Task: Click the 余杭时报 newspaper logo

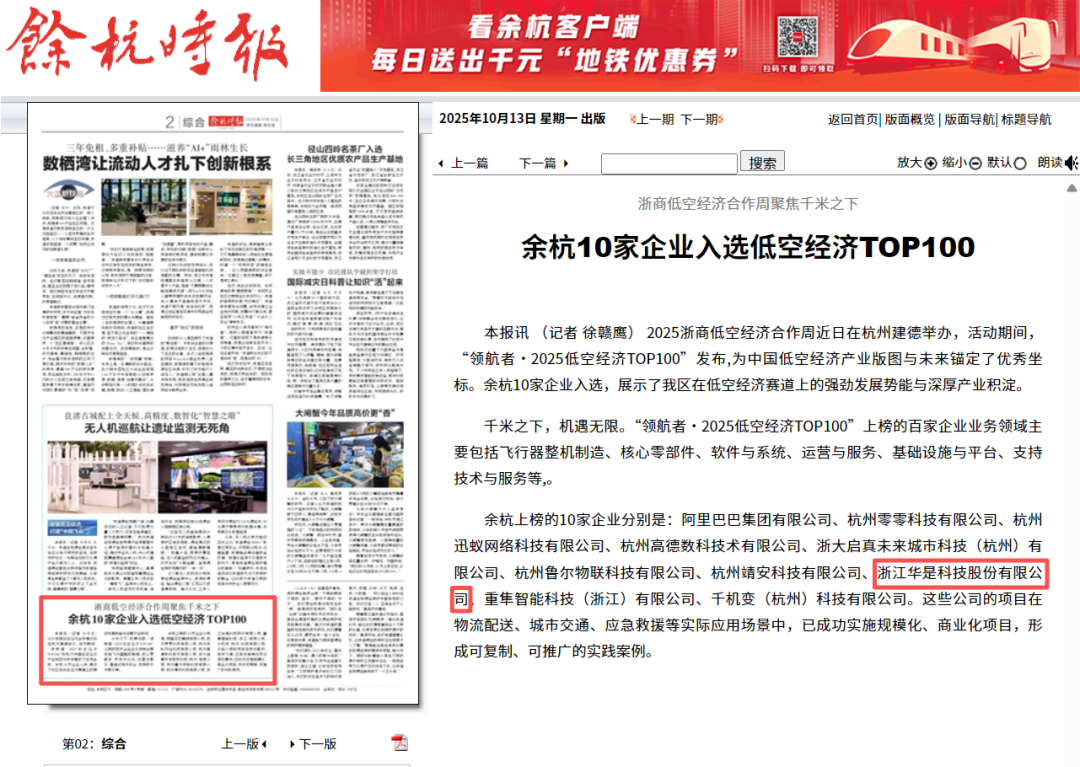Action: [x=147, y=45]
